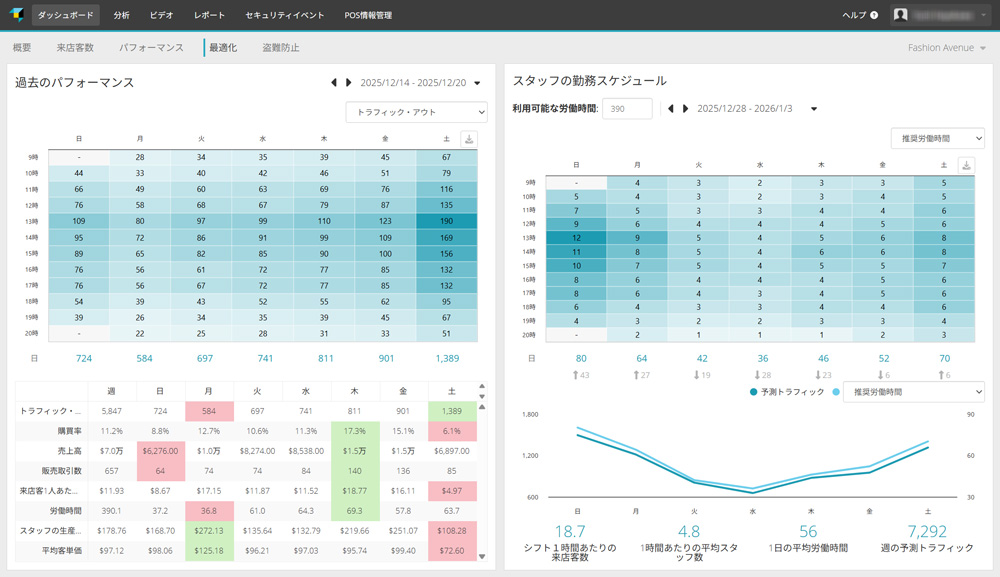Open the 推奨労働時間 dropdown beside the chart legend
Screen dimensions: 1000x577
pyautogui.click(x=914, y=392)
